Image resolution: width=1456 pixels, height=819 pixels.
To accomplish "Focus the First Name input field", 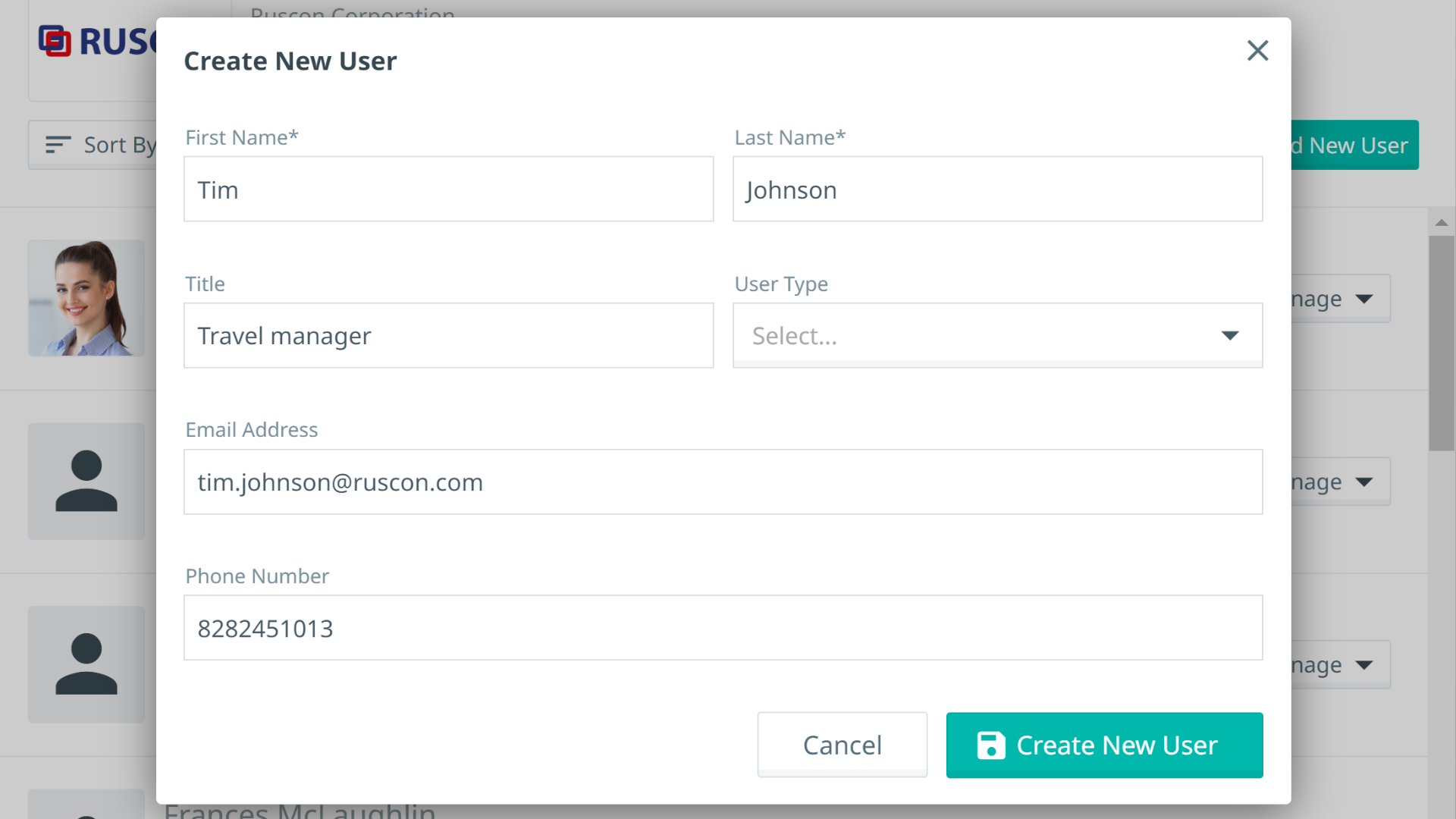I will pyautogui.click(x=448, y=190).
